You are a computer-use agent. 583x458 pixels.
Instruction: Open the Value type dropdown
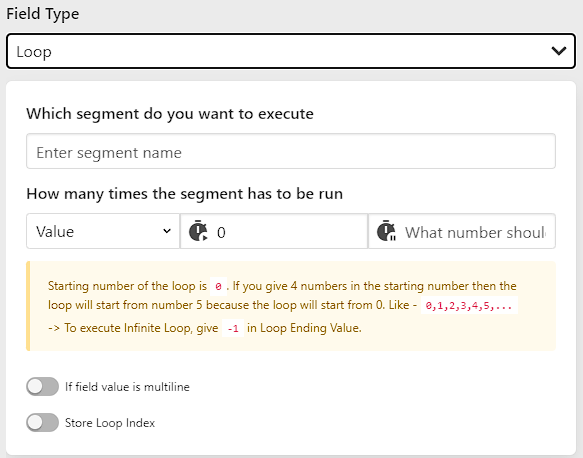[103, 231]
